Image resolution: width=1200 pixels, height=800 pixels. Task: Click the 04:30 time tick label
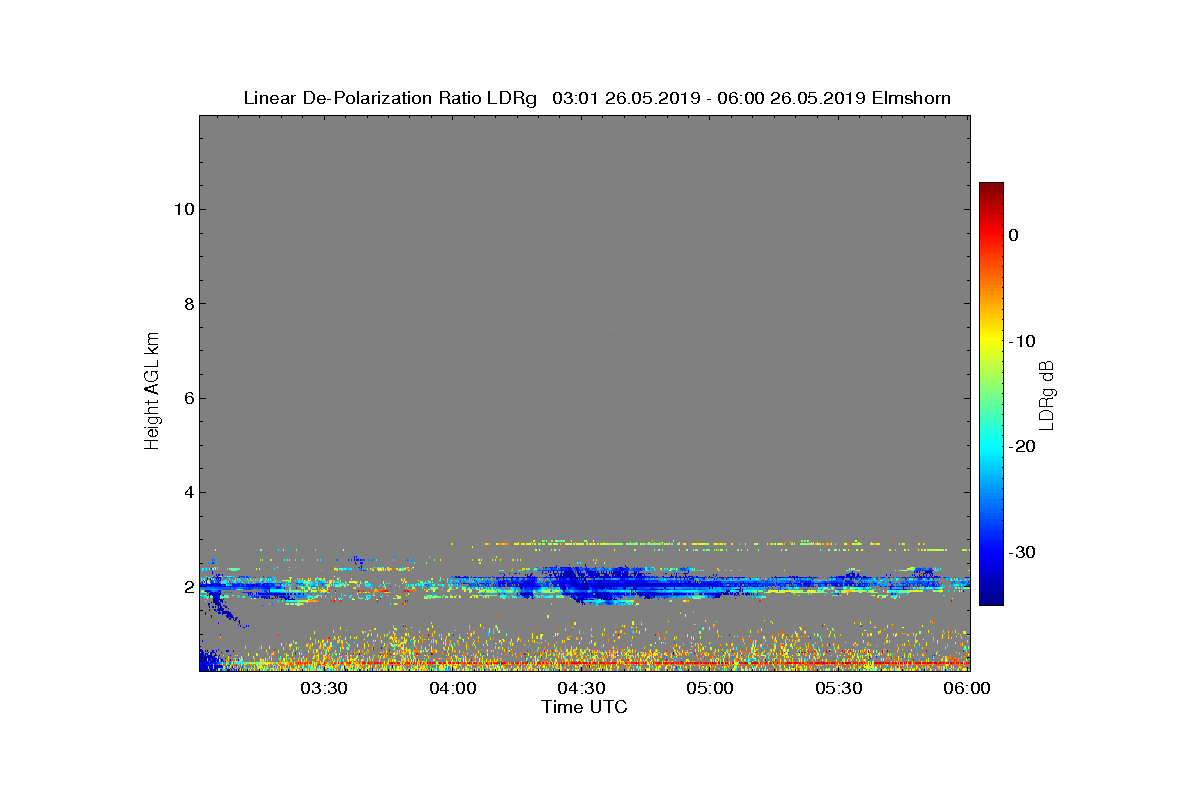click(582, 688)
